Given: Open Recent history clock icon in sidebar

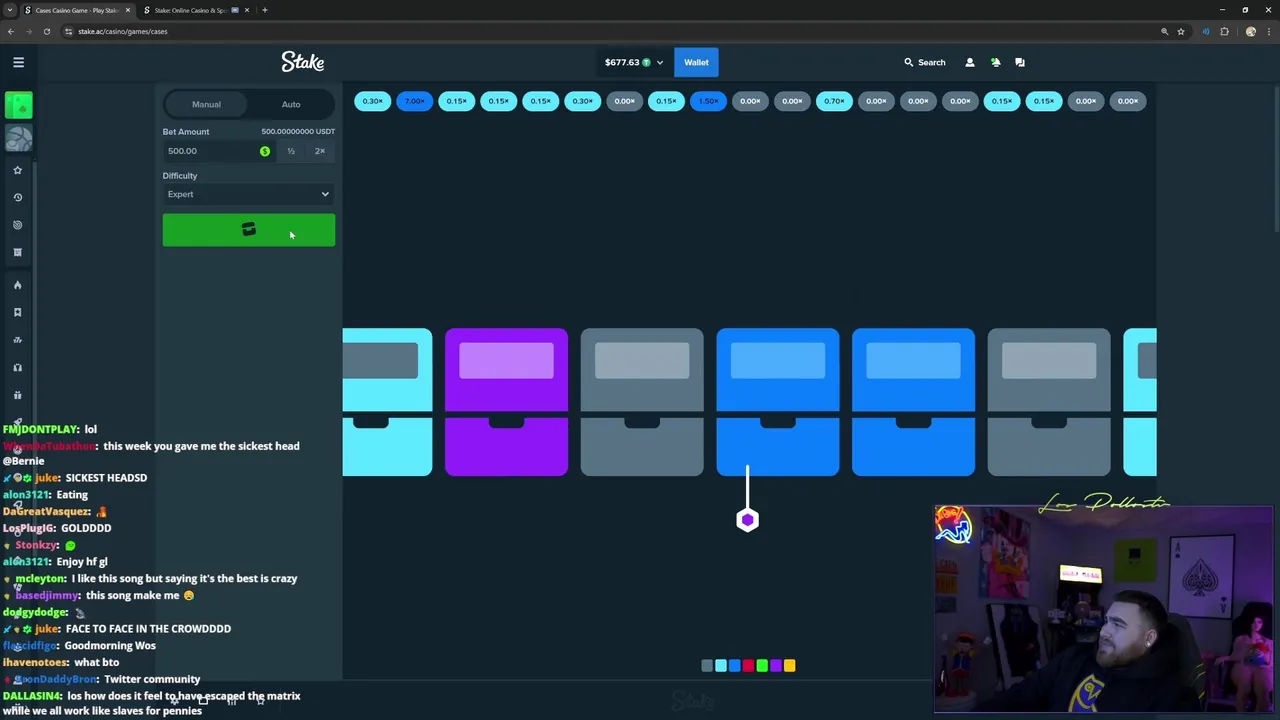Looking at the screenshot, I should pos(17,197).
